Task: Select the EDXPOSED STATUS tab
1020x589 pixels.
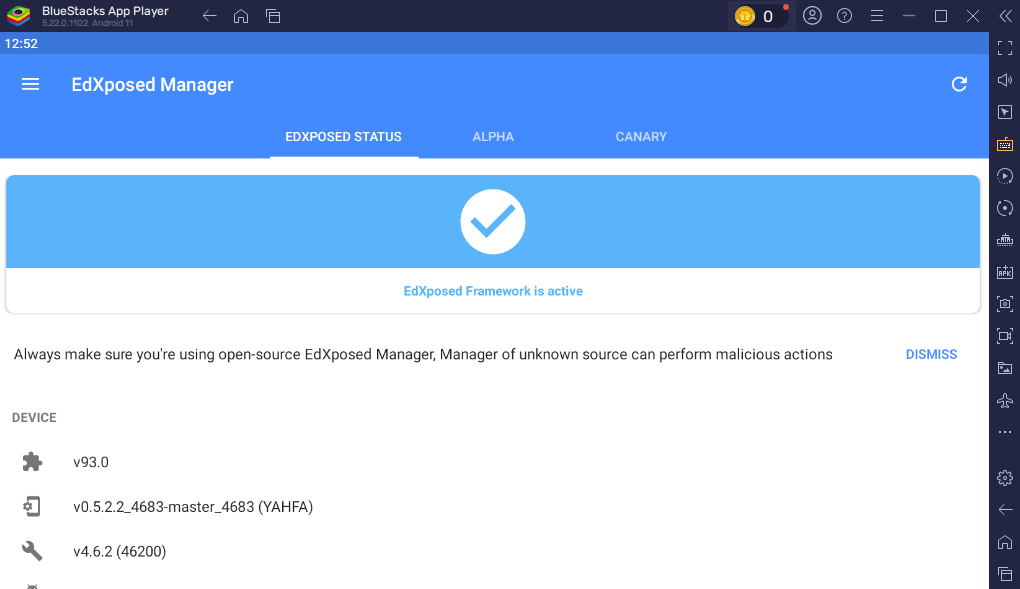Action: 343,137
